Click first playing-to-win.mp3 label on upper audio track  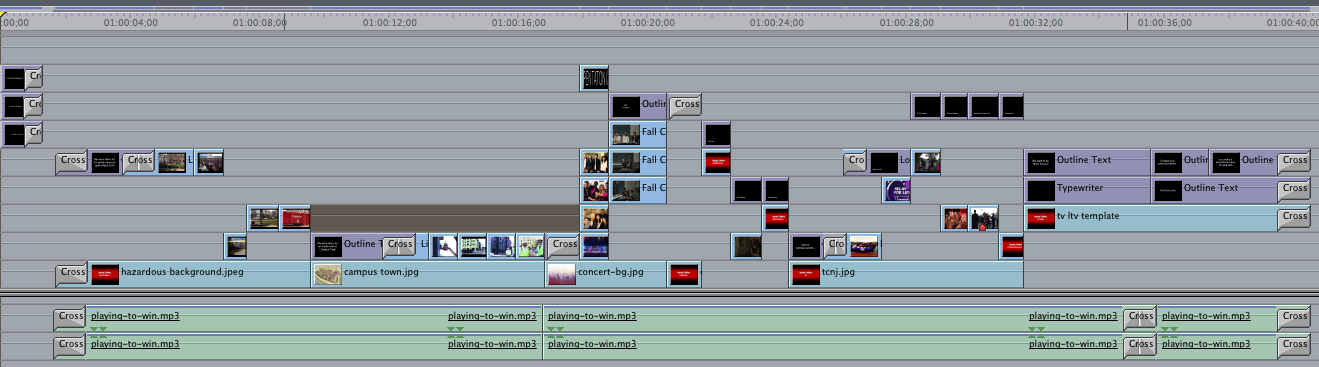pos(135,316)
